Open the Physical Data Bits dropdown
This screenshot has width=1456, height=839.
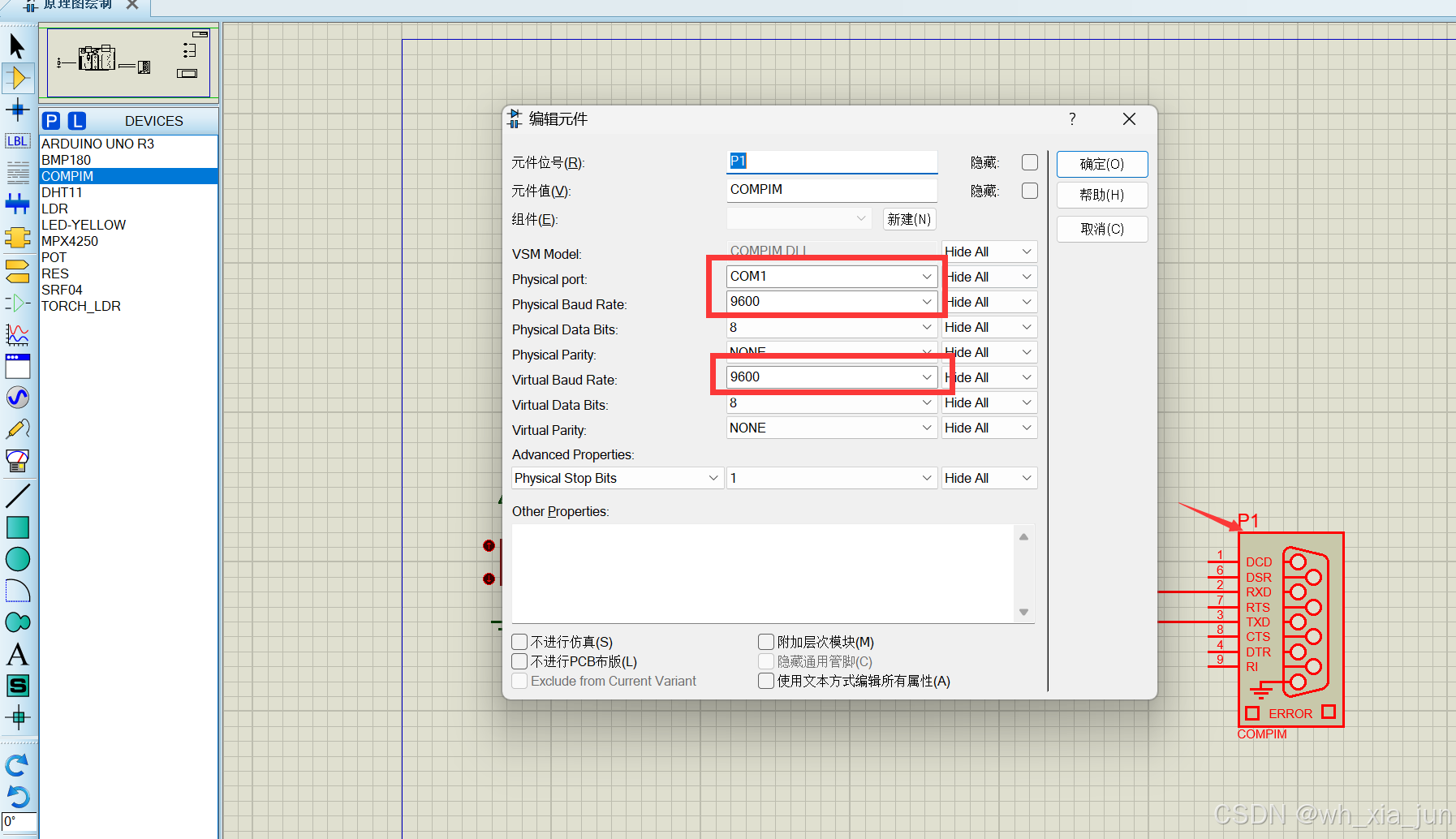(x=832, y=327)
